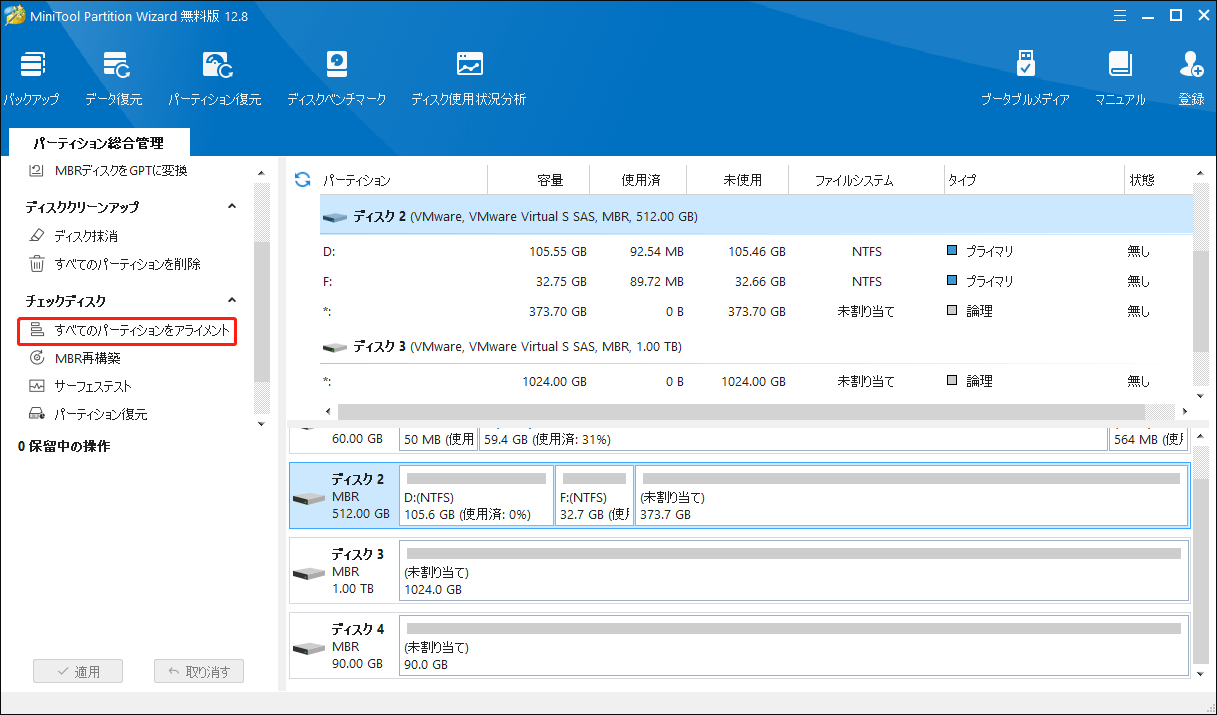The width and height of the screenshot is (1217, 715).
Task: Select the 1024.00 GB unallocated row
Action: click(x=755, y=381)
